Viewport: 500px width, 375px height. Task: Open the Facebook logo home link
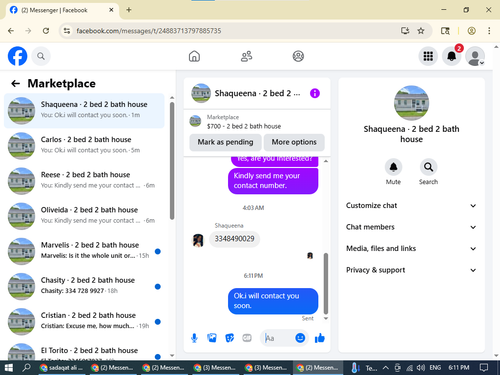click(17, 56)
